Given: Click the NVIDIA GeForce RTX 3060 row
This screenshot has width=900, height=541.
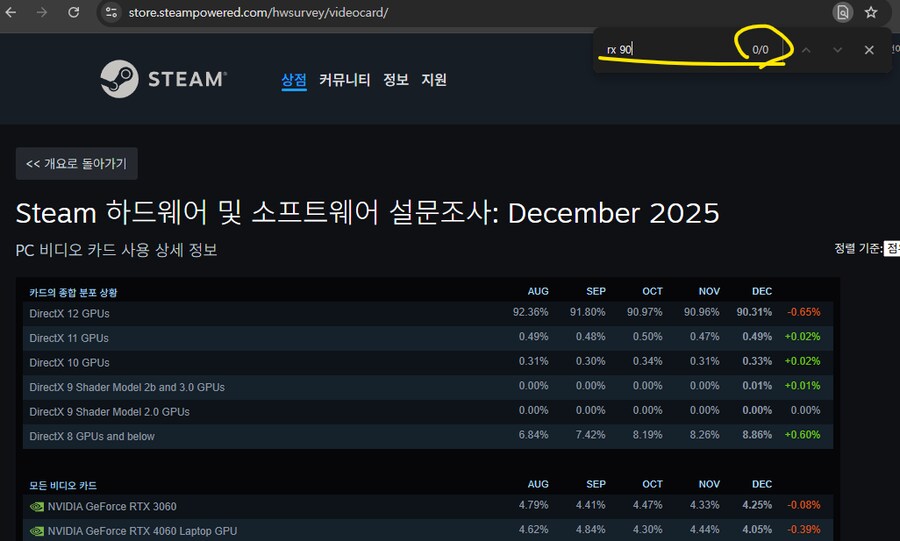Looking at the screenshot, I should tap(428, 507).
